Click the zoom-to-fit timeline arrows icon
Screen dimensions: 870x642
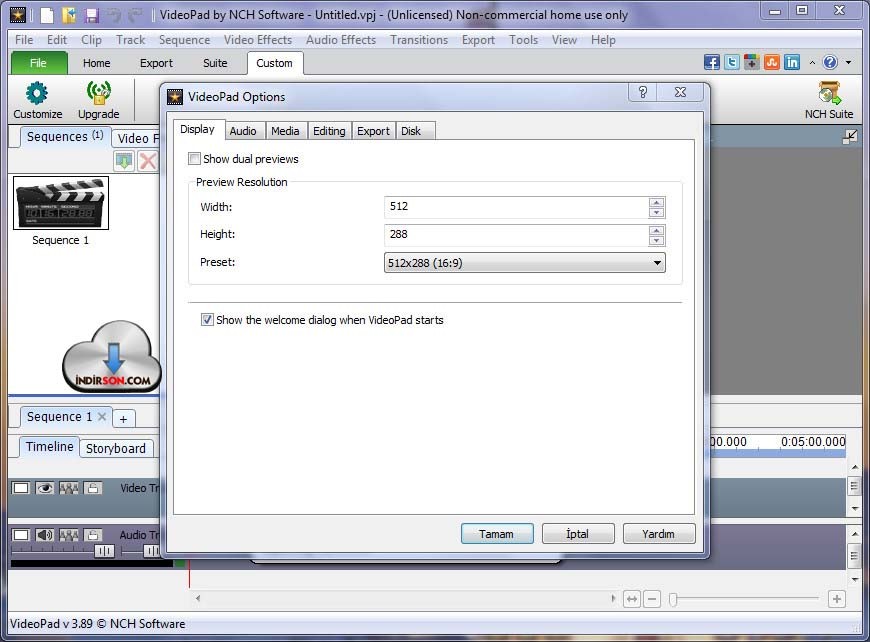pos(632,599)
